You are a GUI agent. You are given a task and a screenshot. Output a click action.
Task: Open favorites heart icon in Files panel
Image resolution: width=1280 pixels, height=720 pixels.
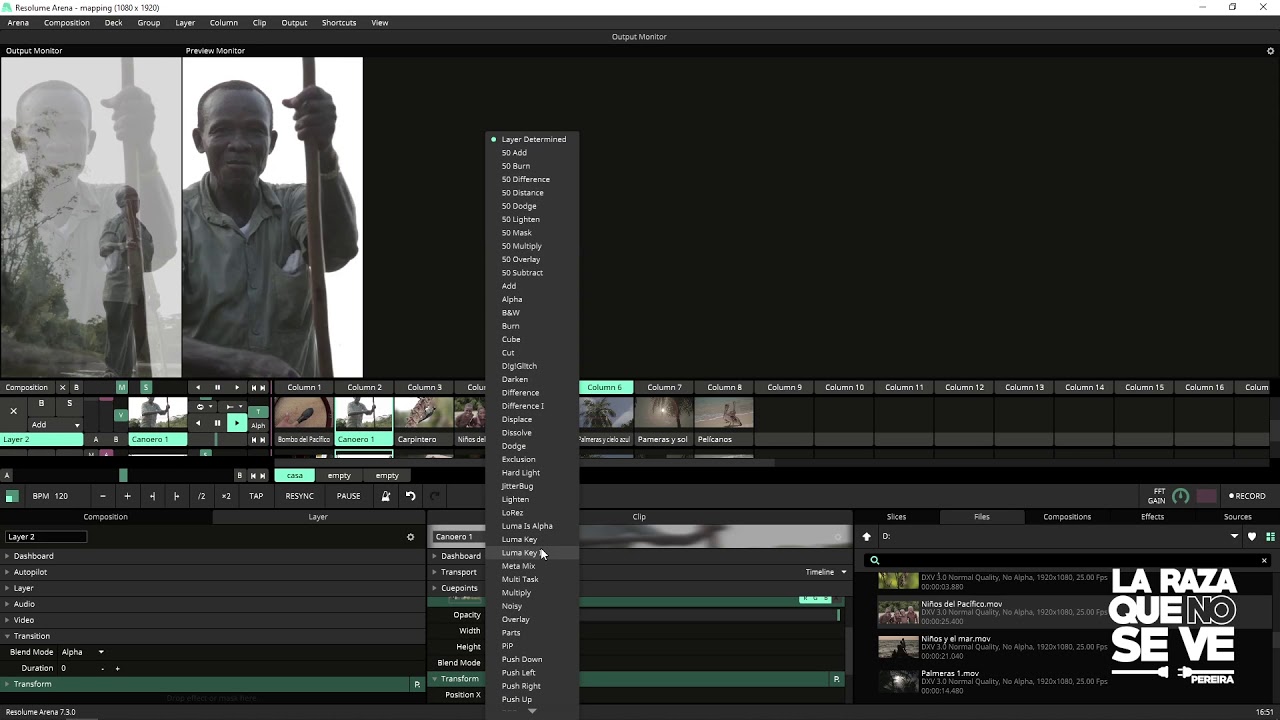click(x=1252, y=537)
